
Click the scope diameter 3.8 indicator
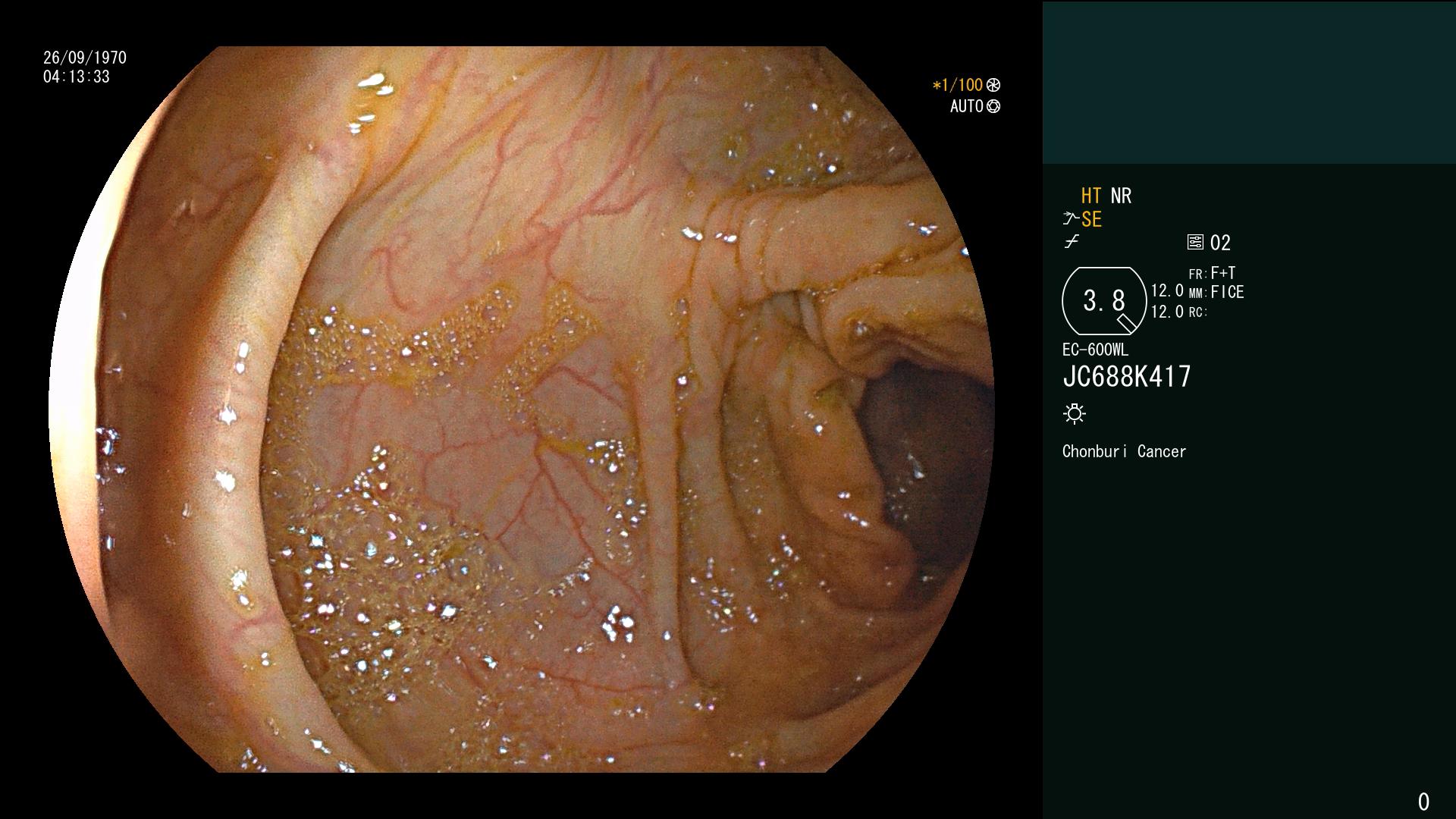click(x=1104, y=301)
